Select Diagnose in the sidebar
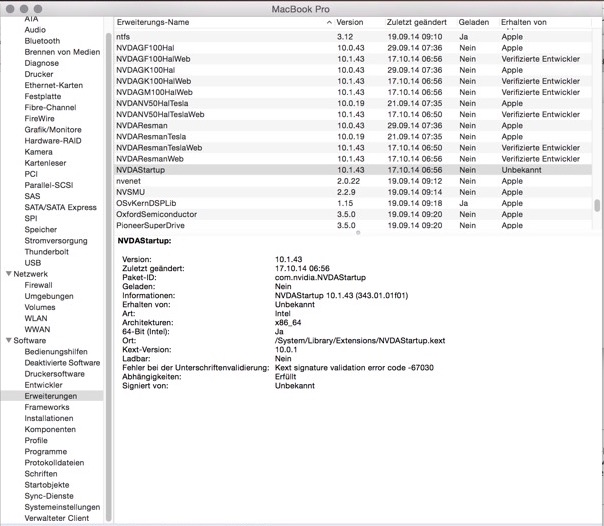This screenshot has height=526, width=604. click(x=42, y=63)
